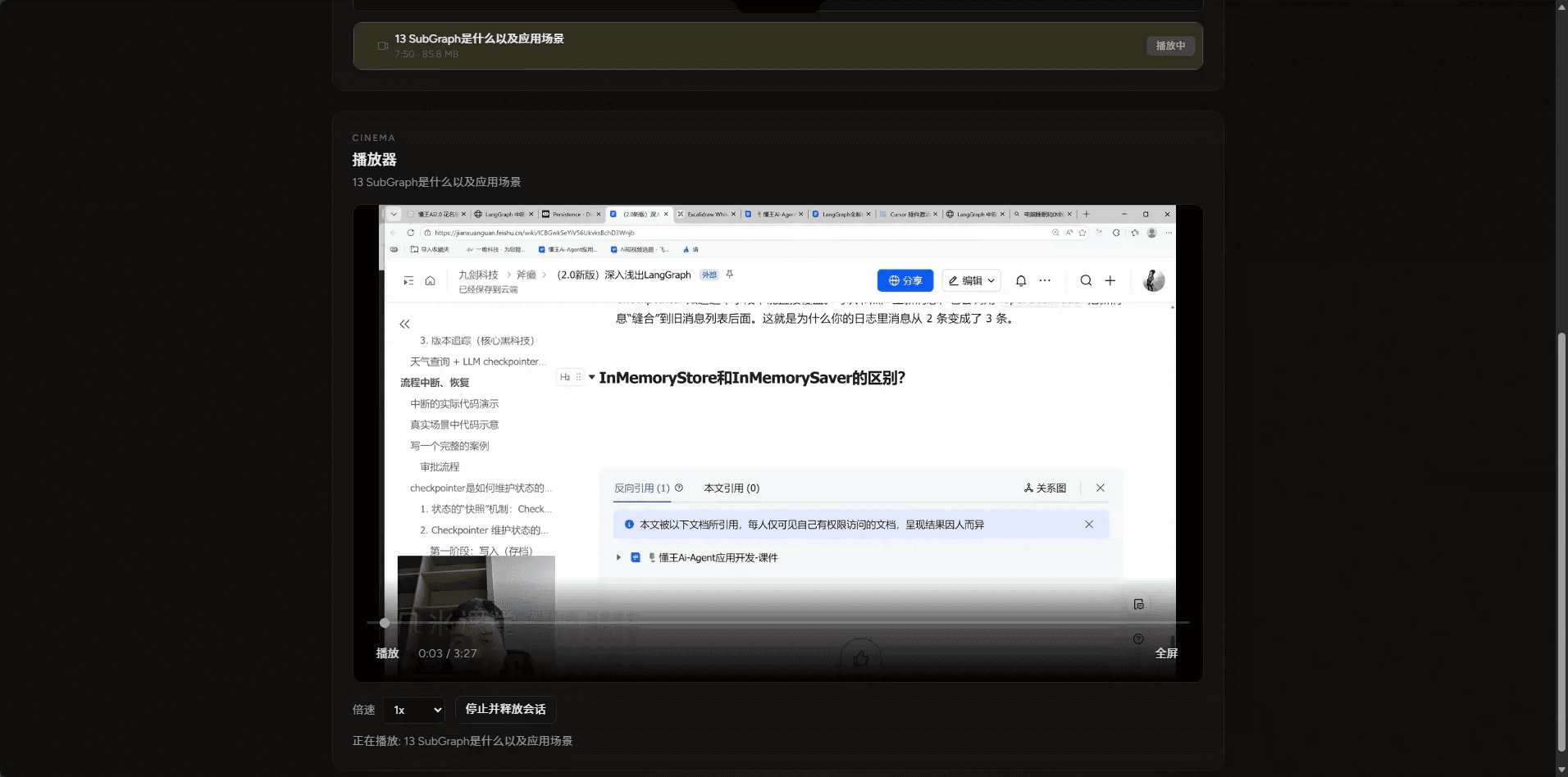Select outline item 1. 状态的"快照"机制
The width and height of the screenshot is (1568, 777).
coord(485,509)
